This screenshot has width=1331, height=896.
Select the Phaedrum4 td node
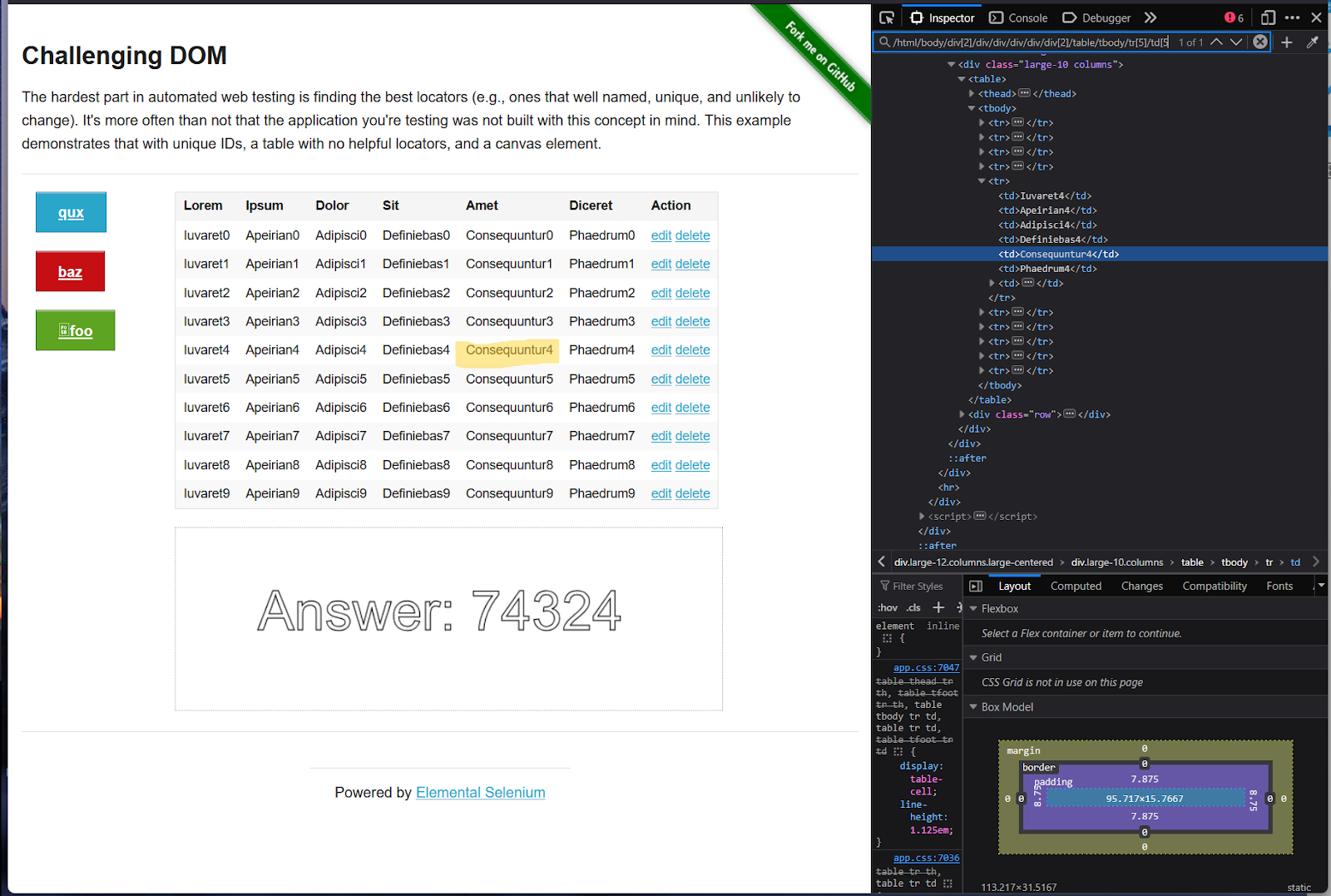click(x=1047, y=269)
